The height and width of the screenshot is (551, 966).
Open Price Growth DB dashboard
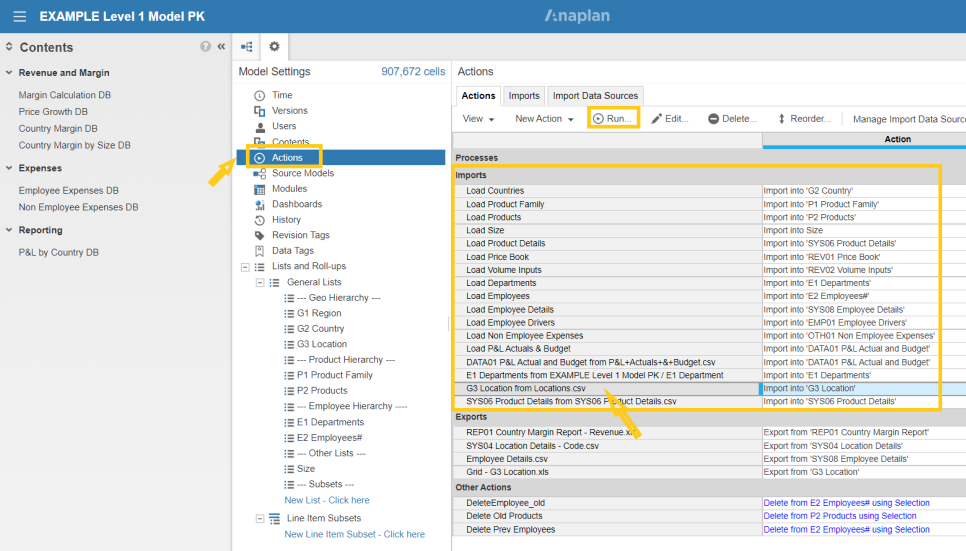[x=53, y=112]
